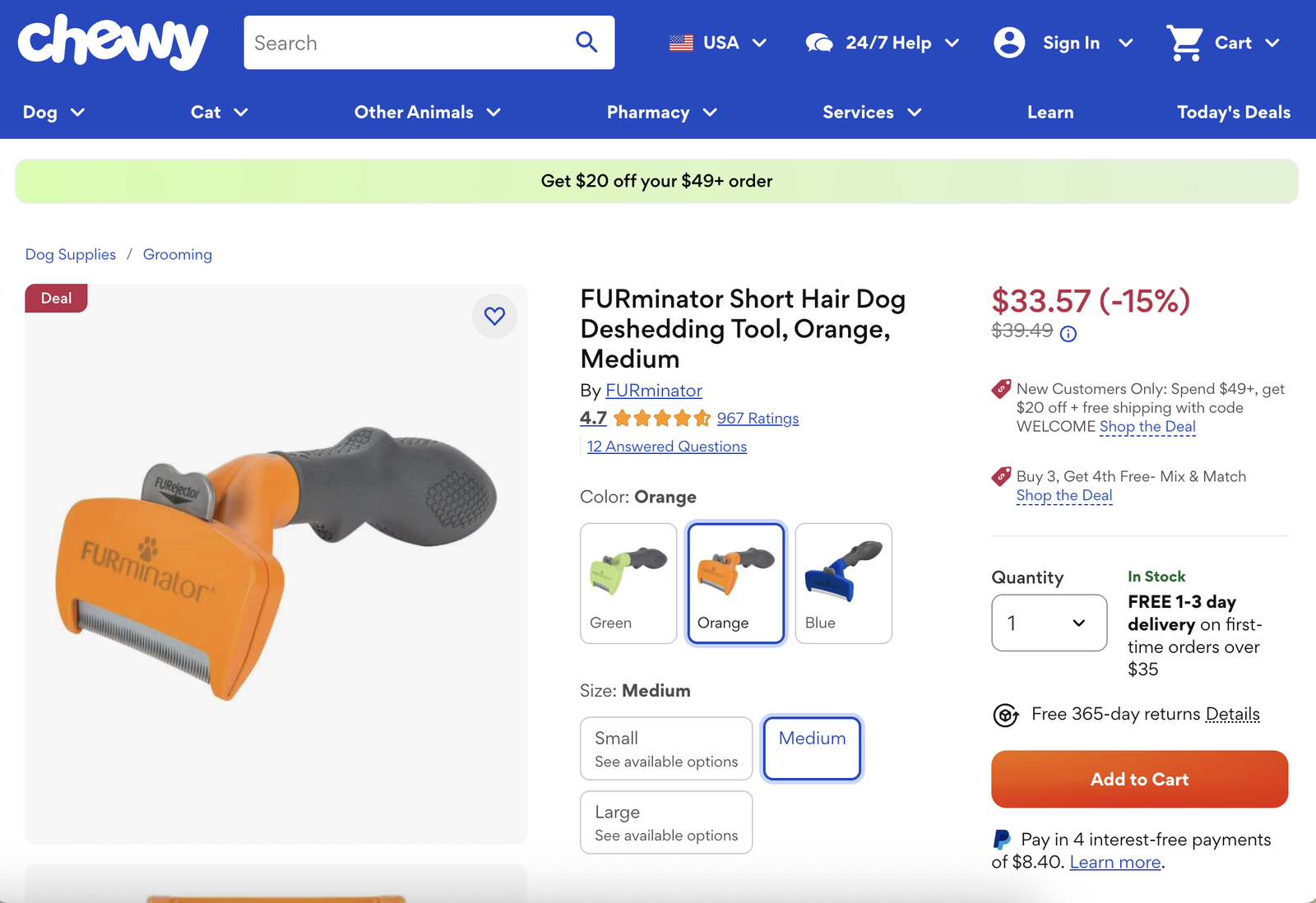
Task: Expand the Pharmacy menu
Action: click(661, 113)
